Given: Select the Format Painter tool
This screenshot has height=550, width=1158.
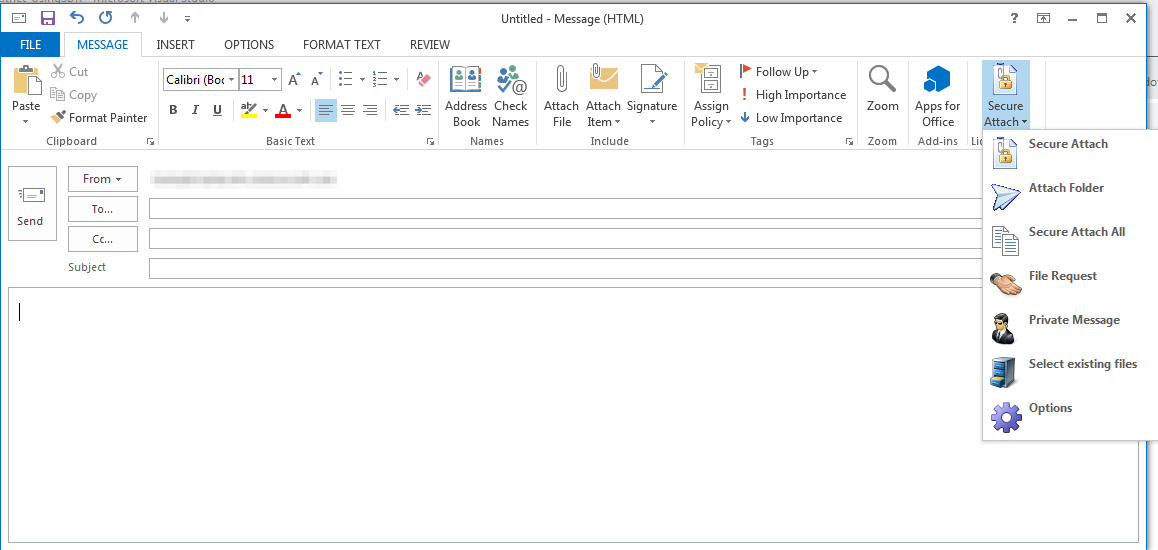Looking at the screenshot, I should pyautogui.click(x=100, y=118).
